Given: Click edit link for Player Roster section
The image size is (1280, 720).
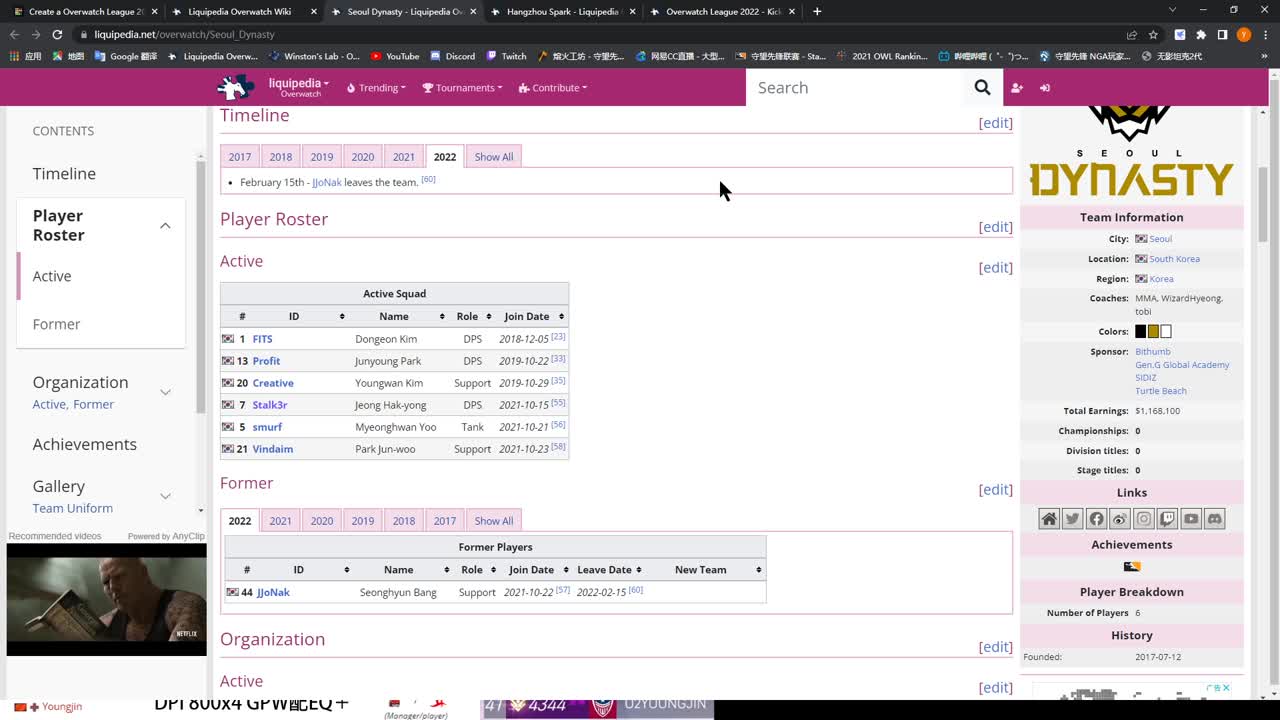Looking at the screenshot, I should pos(995,227).
